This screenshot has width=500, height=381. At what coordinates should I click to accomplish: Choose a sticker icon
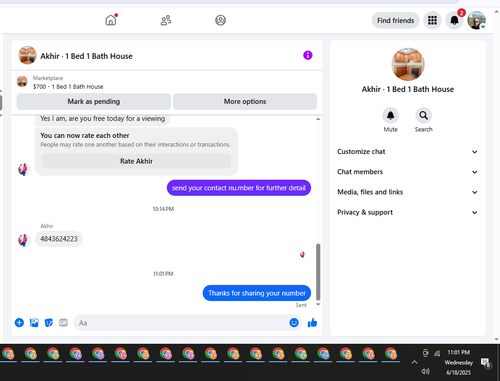tap(49, 323)
